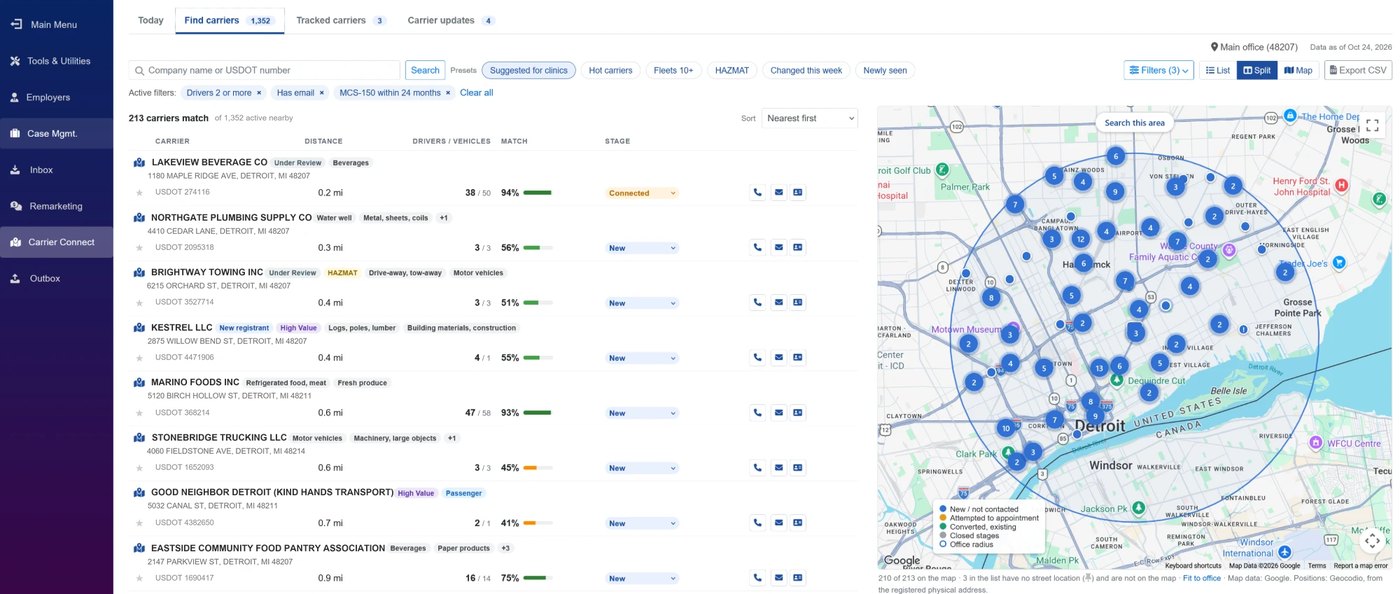The height and width of the screenshot is (594, 1400).
Task: Open contact card icon on Good Neighbor Detroit row
Action: [798, 523]
